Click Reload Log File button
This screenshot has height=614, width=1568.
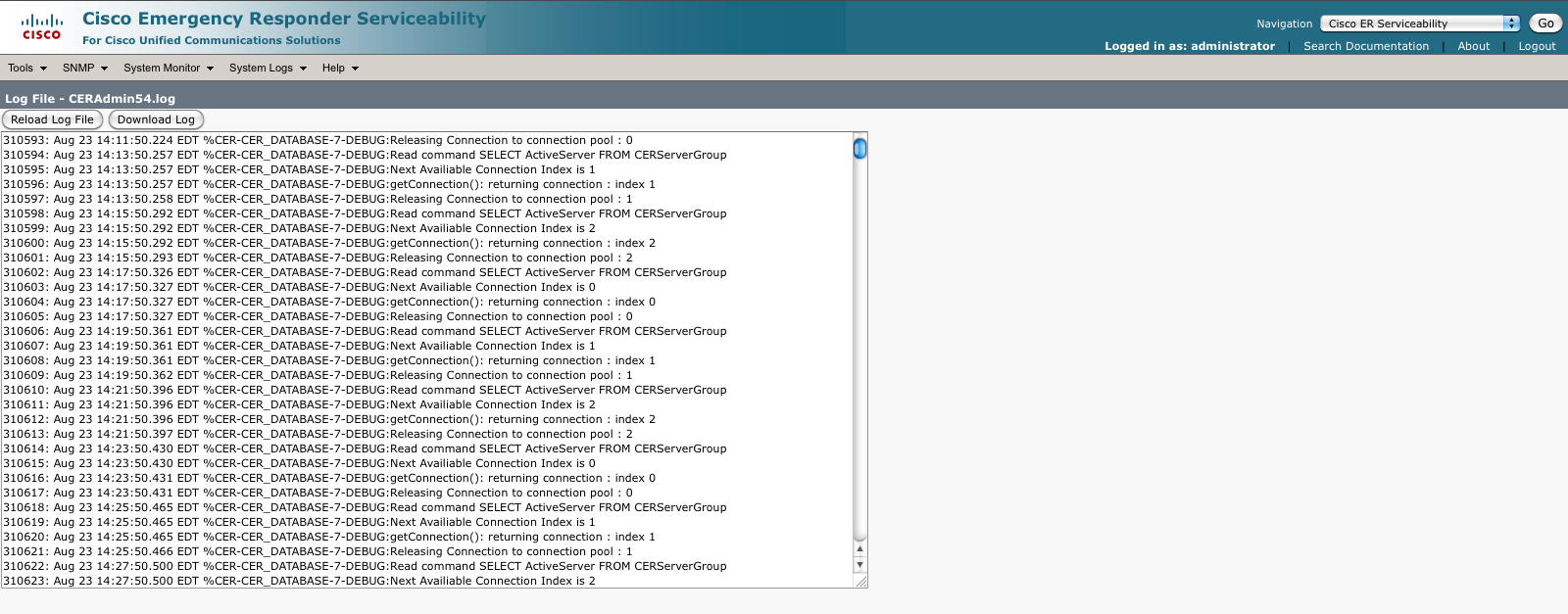click(52, 119)
